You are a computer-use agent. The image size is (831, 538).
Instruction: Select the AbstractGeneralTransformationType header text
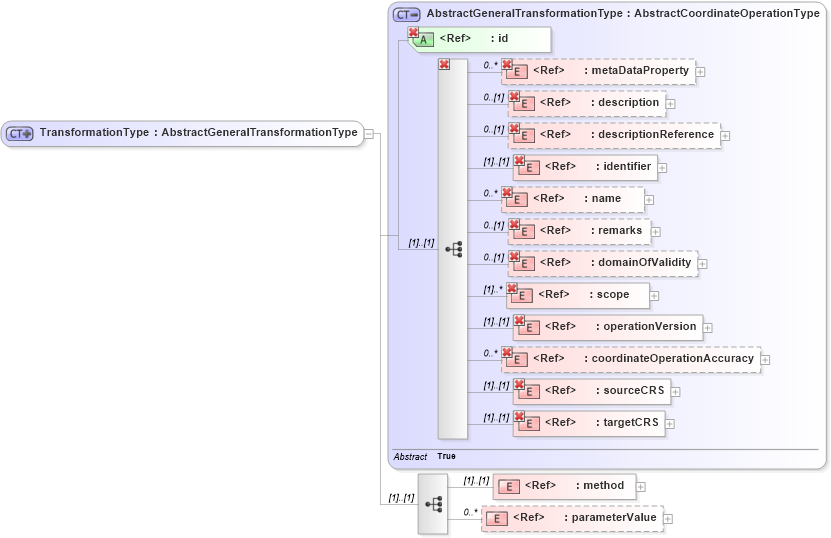(x=623, y=14)
